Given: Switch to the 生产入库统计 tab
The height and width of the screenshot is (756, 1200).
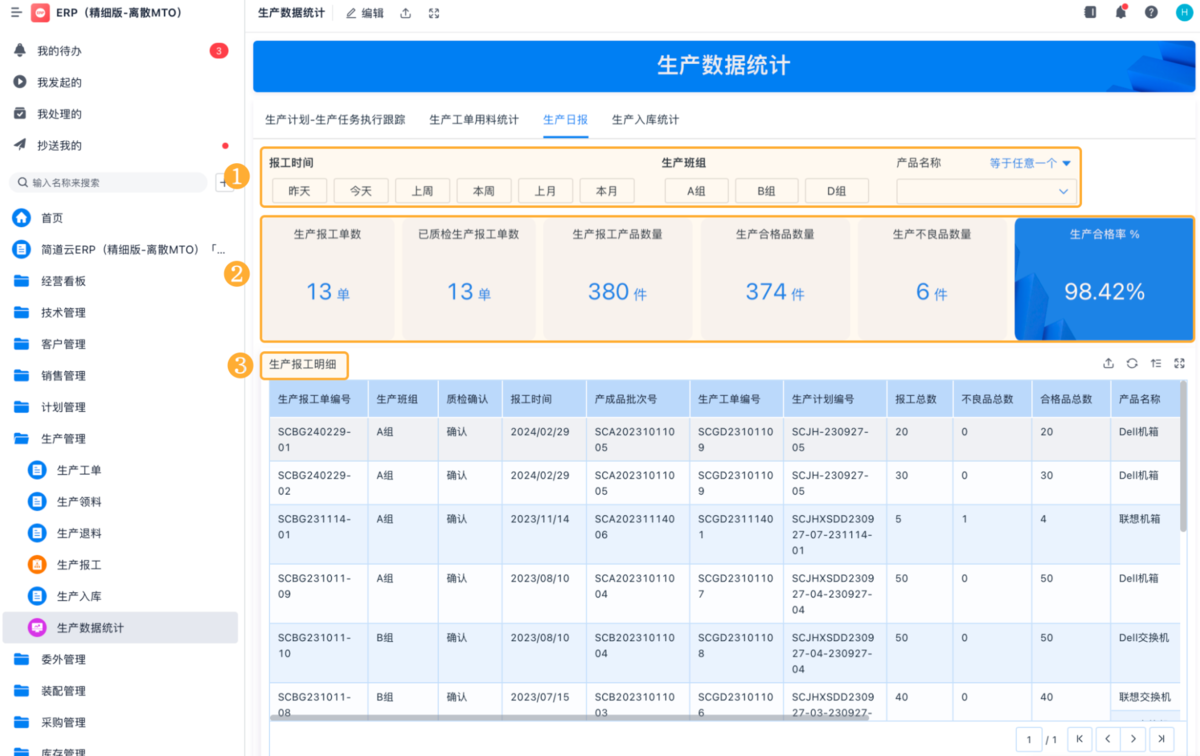Looking at the screenshot, I should tap(645, 120).
